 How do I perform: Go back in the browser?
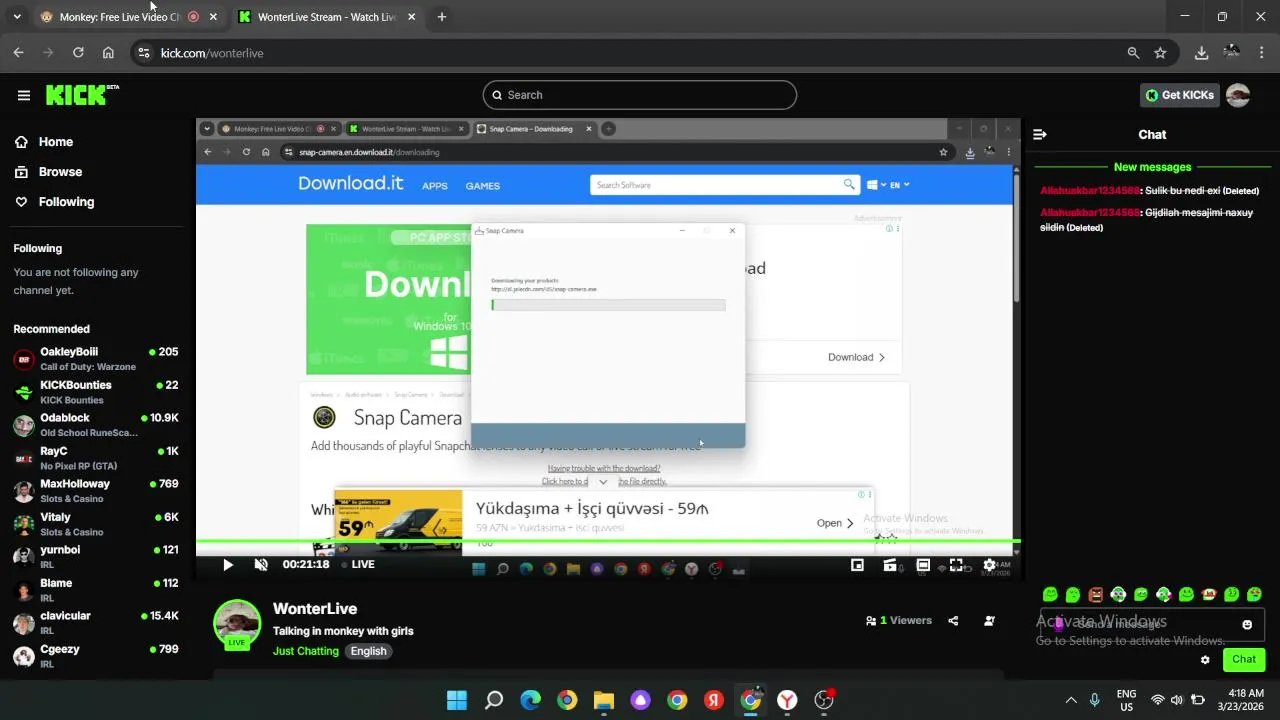(19, 53)
